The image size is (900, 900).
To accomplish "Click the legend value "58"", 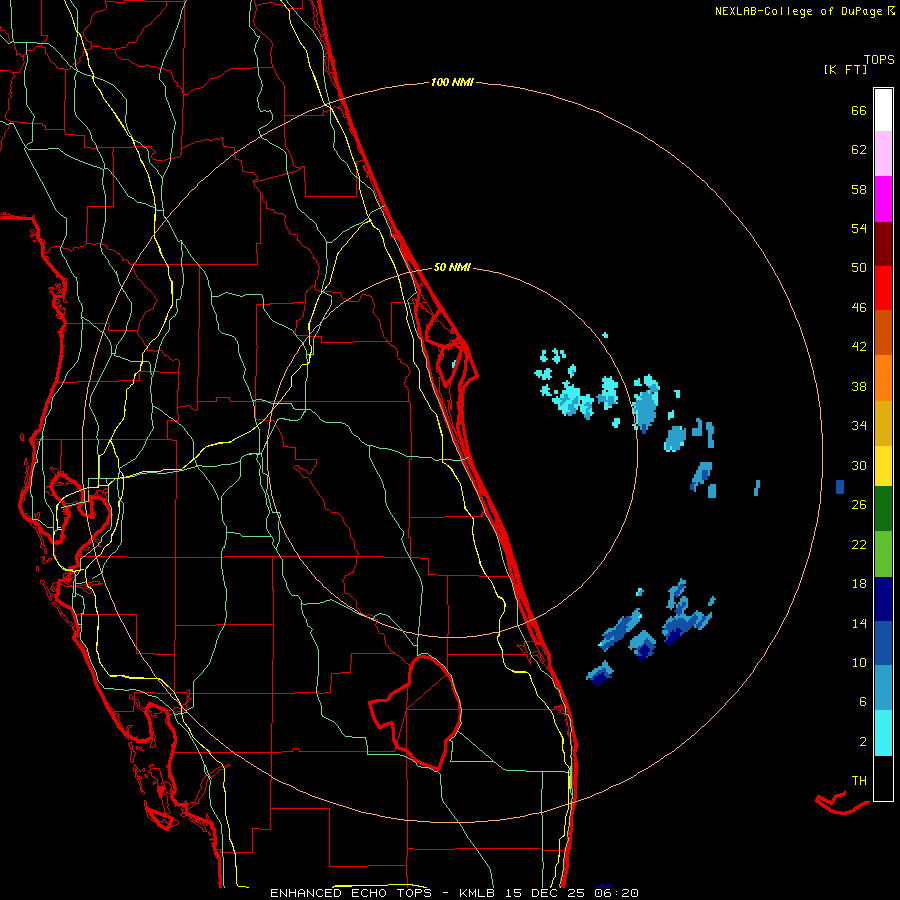I will (859, 189).
